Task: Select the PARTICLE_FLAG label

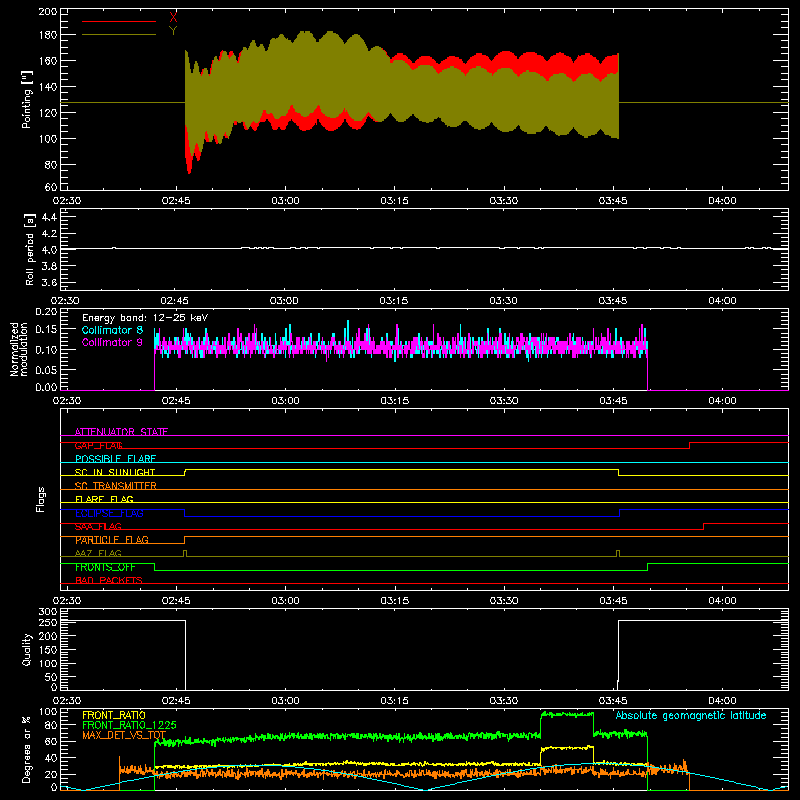Action: coord(112,540)
